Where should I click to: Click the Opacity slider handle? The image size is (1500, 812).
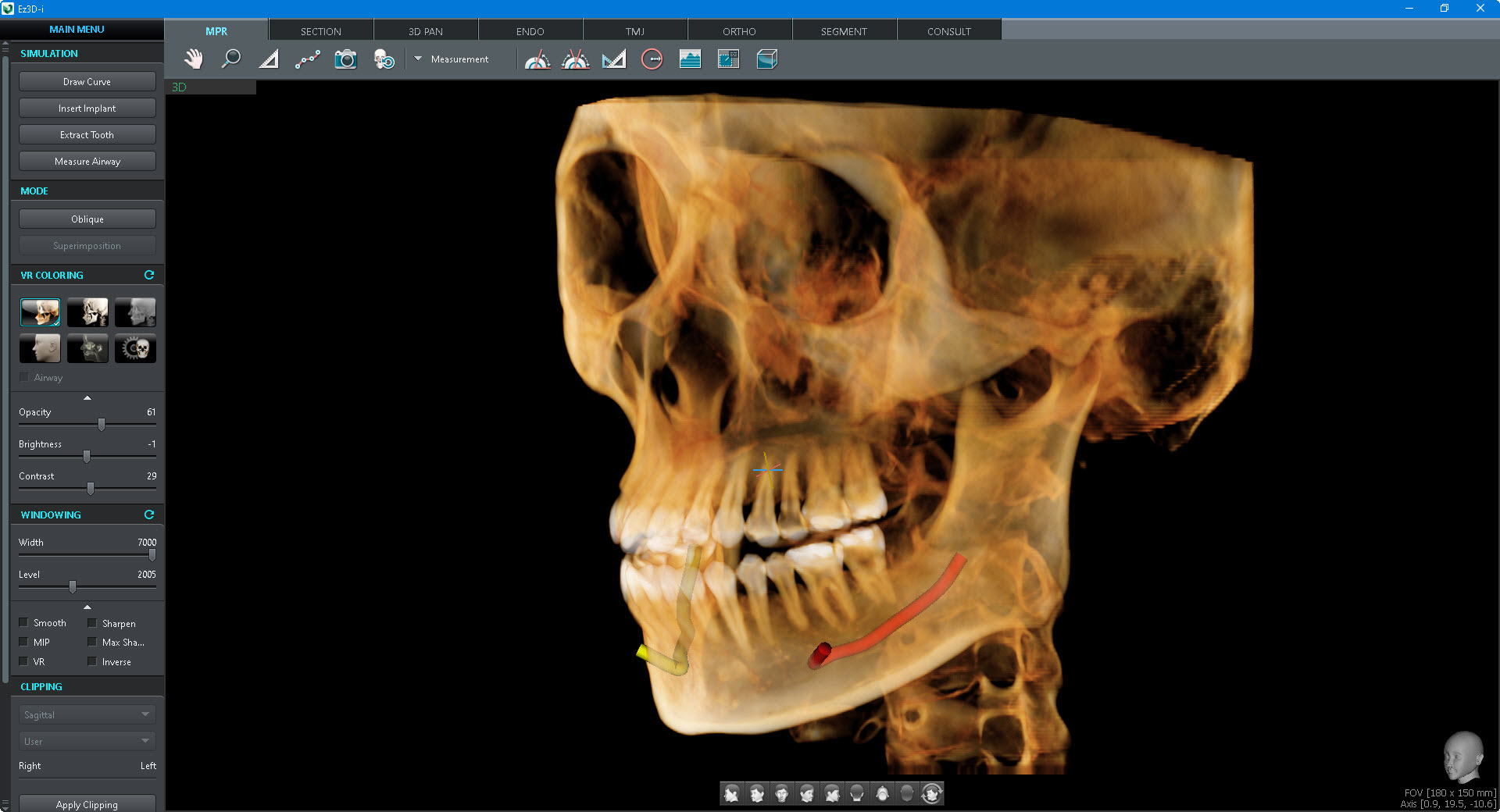[102, 425]
